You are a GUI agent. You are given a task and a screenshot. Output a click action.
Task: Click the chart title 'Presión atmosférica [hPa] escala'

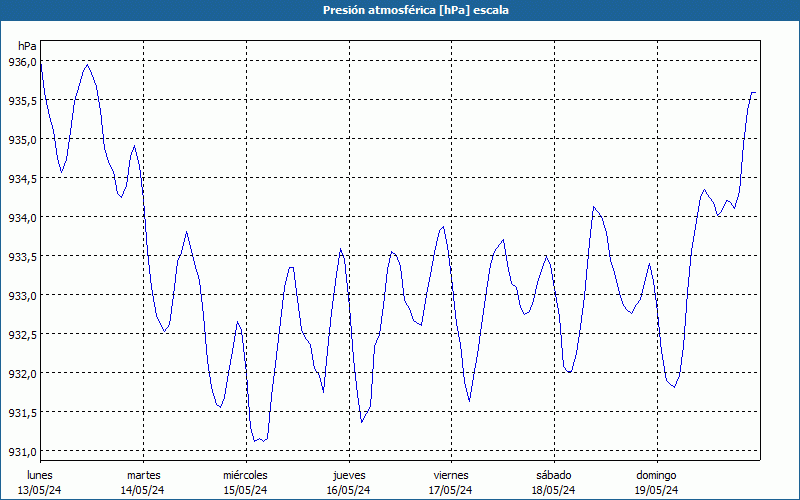tap(416, 10)
